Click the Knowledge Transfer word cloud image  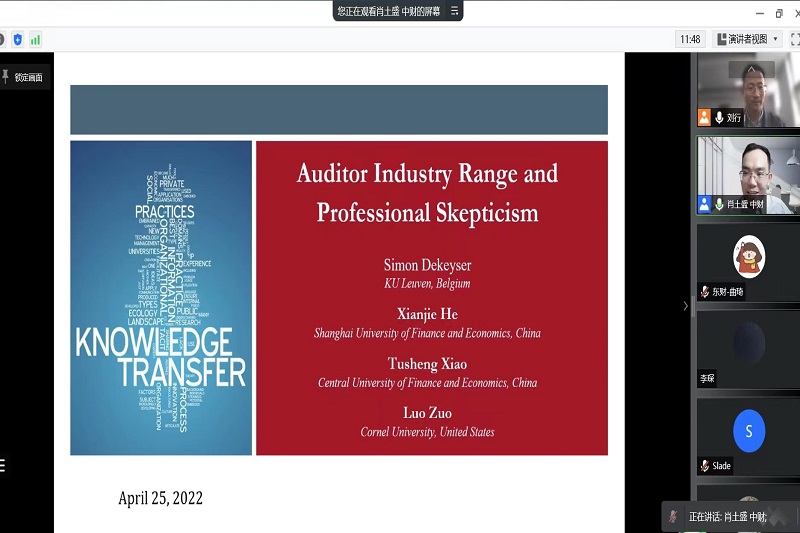(161, 298)
